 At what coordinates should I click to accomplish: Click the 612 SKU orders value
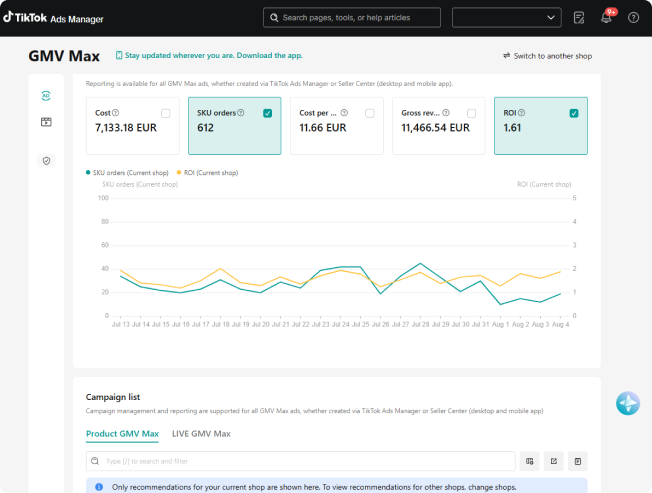205,128
